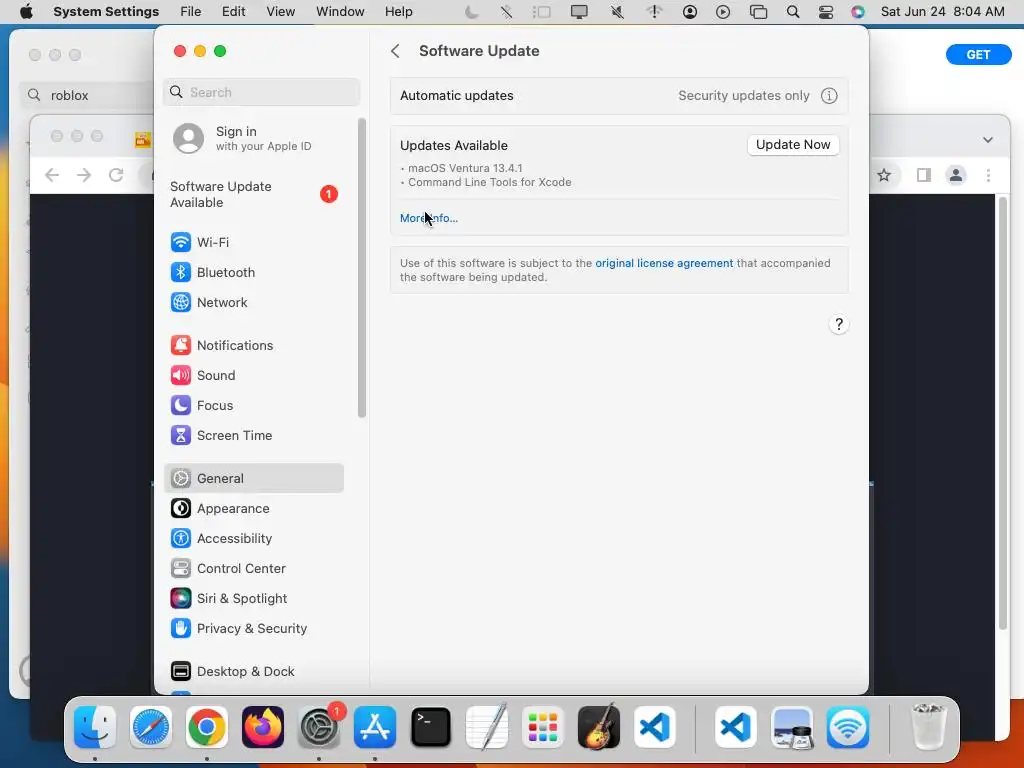Screen dimensions: 1024x768
Task: Click Software Update Available notice
Action: pos(253,195)
